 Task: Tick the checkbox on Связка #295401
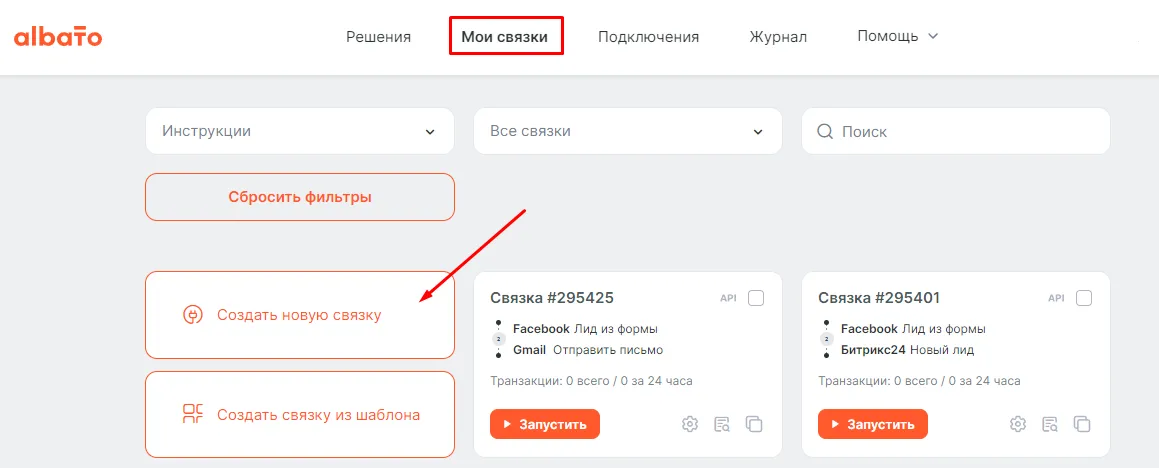(1084, 298)
